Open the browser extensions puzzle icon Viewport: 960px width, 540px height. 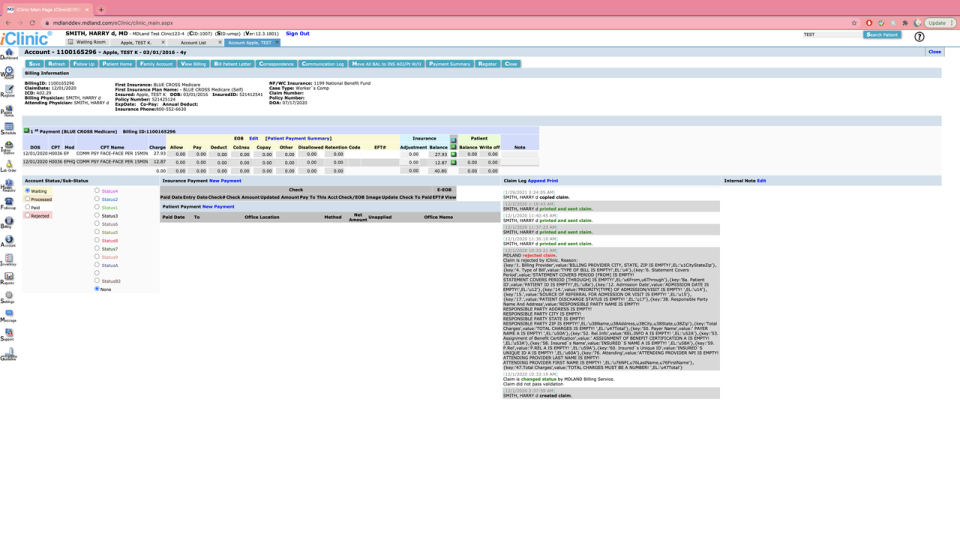coord(905,23)
